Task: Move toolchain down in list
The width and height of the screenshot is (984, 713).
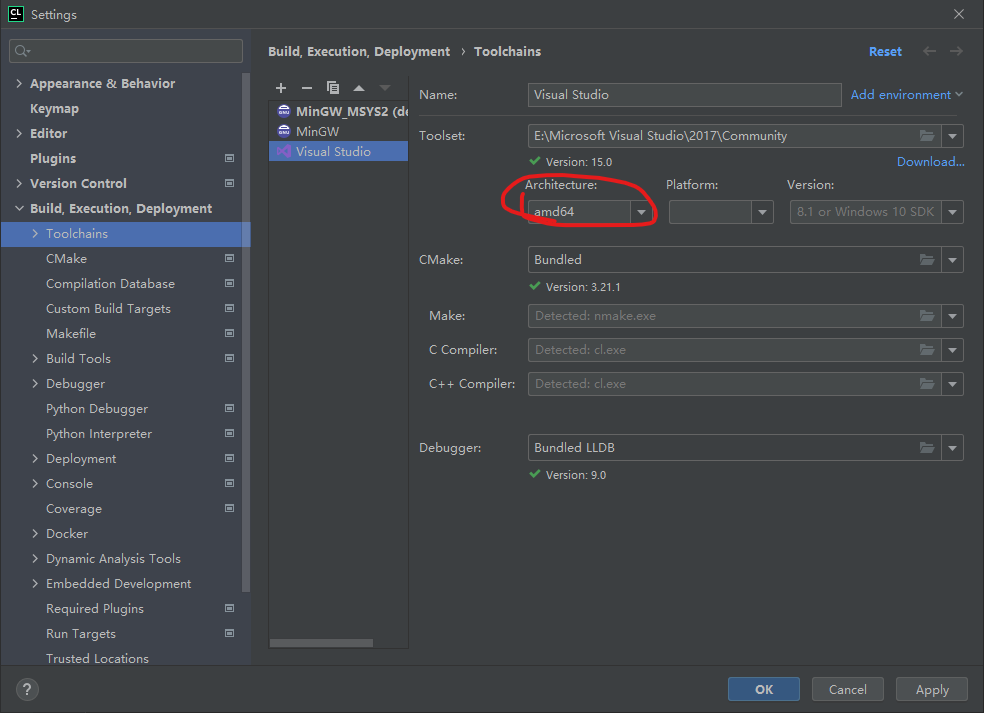Action: coord(385,88)
